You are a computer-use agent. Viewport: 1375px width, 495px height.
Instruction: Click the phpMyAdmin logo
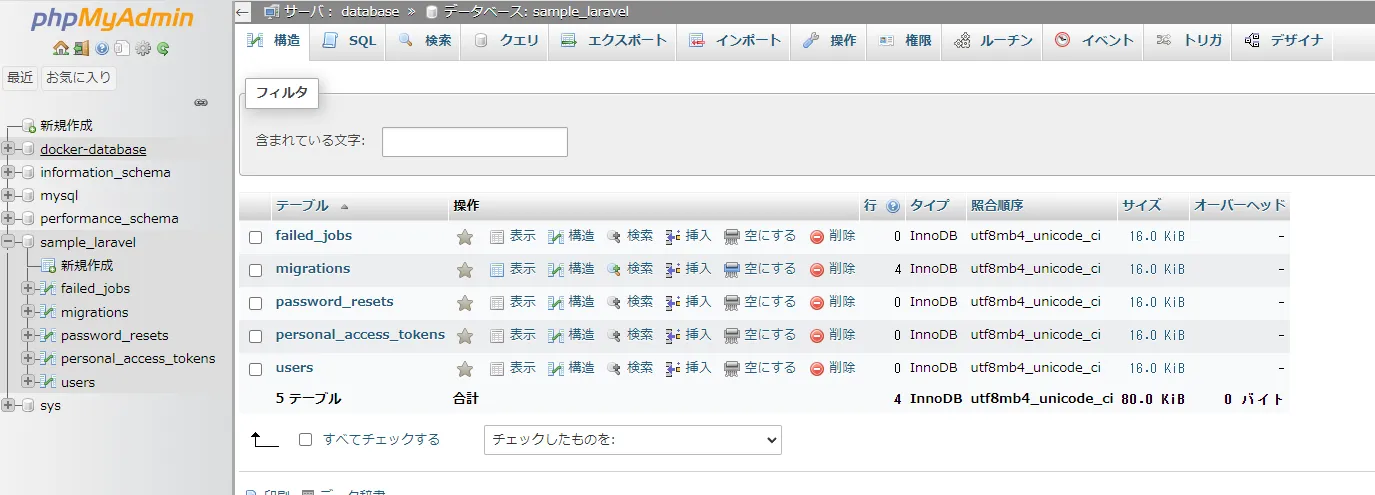pos(112,19)
